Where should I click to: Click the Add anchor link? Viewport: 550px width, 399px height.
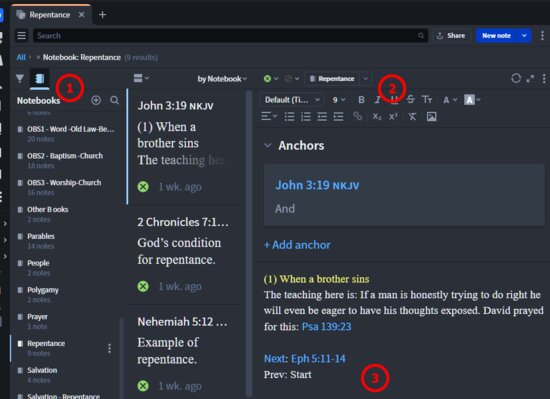[x=297, y=245]
